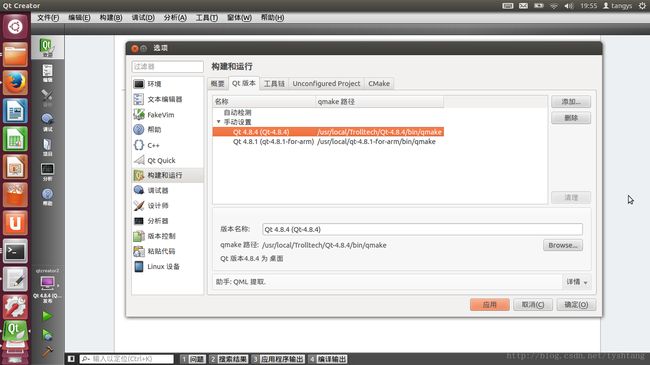Toggle the sidebar button in status bar
The height and width of the screenshot is (365, 650).
[x=71, y=359]
